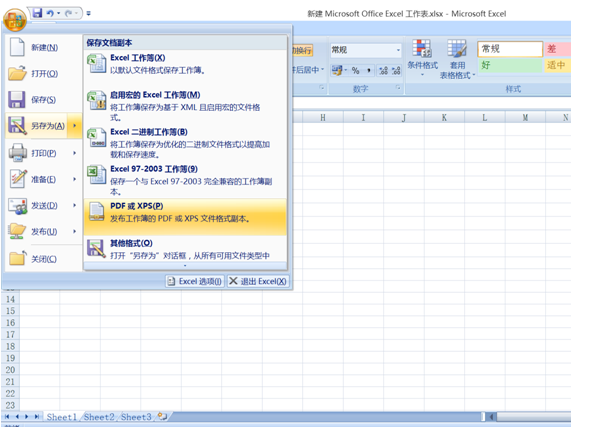This screenshot has width=612, height=440.
Task: Apply the red 差 cell style
Action: pos(557,49)
